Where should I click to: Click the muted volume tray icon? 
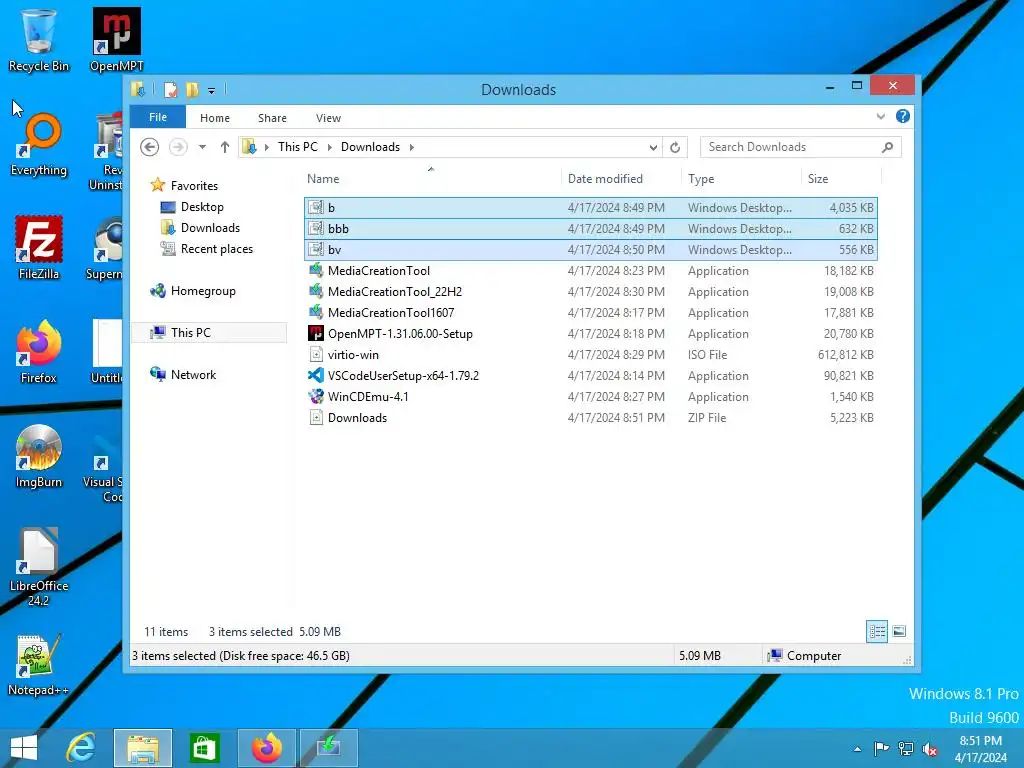point(929,749)
